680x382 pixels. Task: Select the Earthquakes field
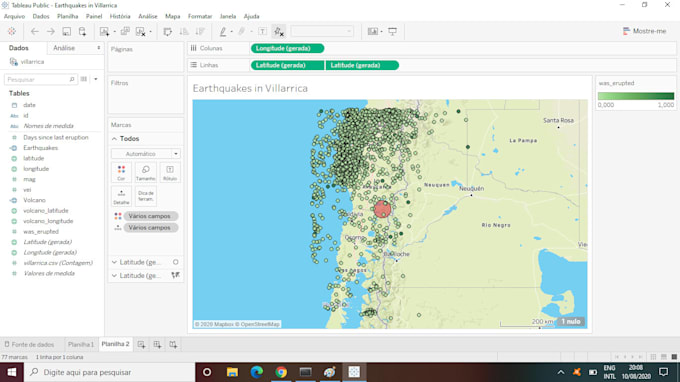click(40, 148)
